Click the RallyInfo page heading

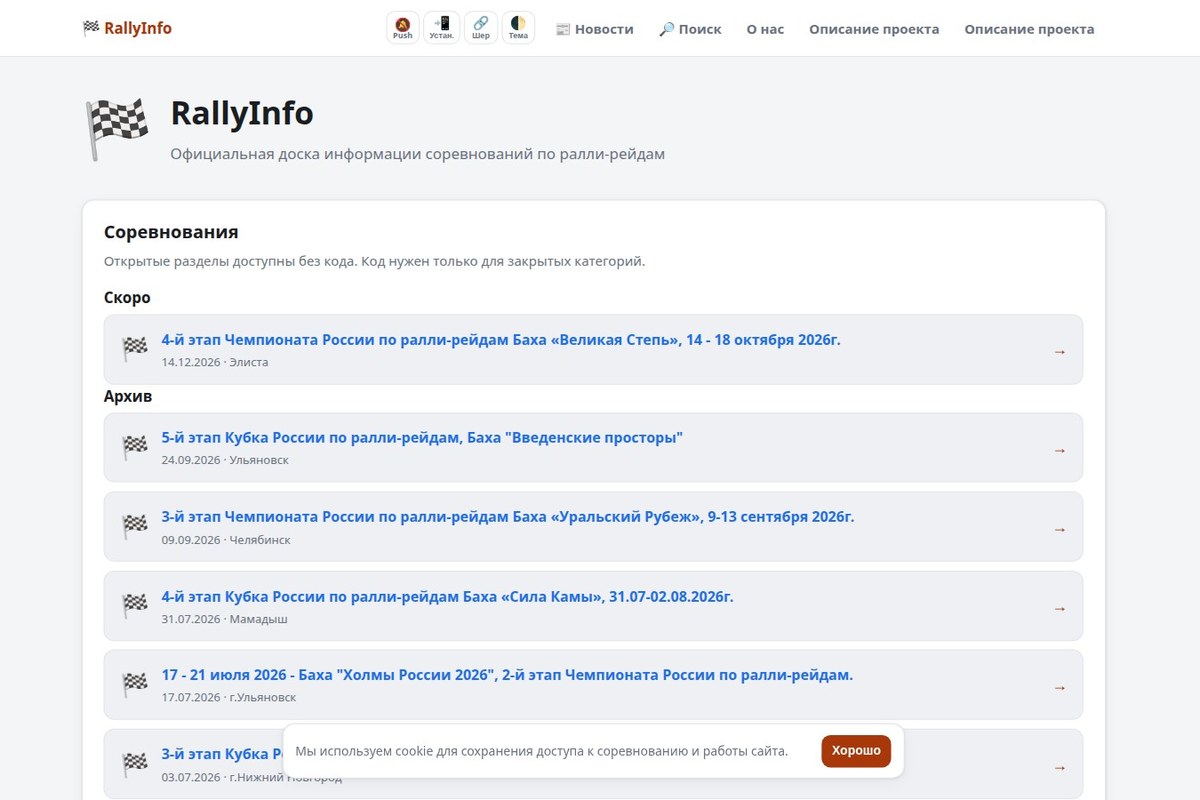coord(242,113)
